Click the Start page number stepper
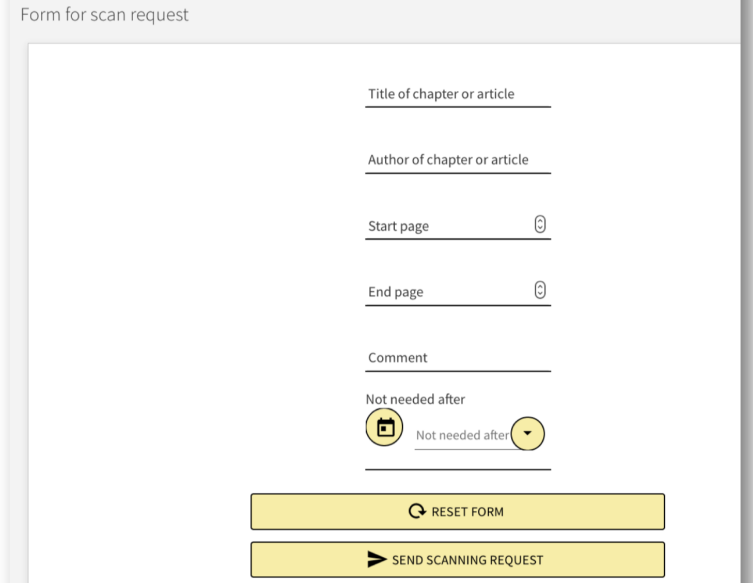The height and width of the screenshot is (583, 753). (540, 224)
